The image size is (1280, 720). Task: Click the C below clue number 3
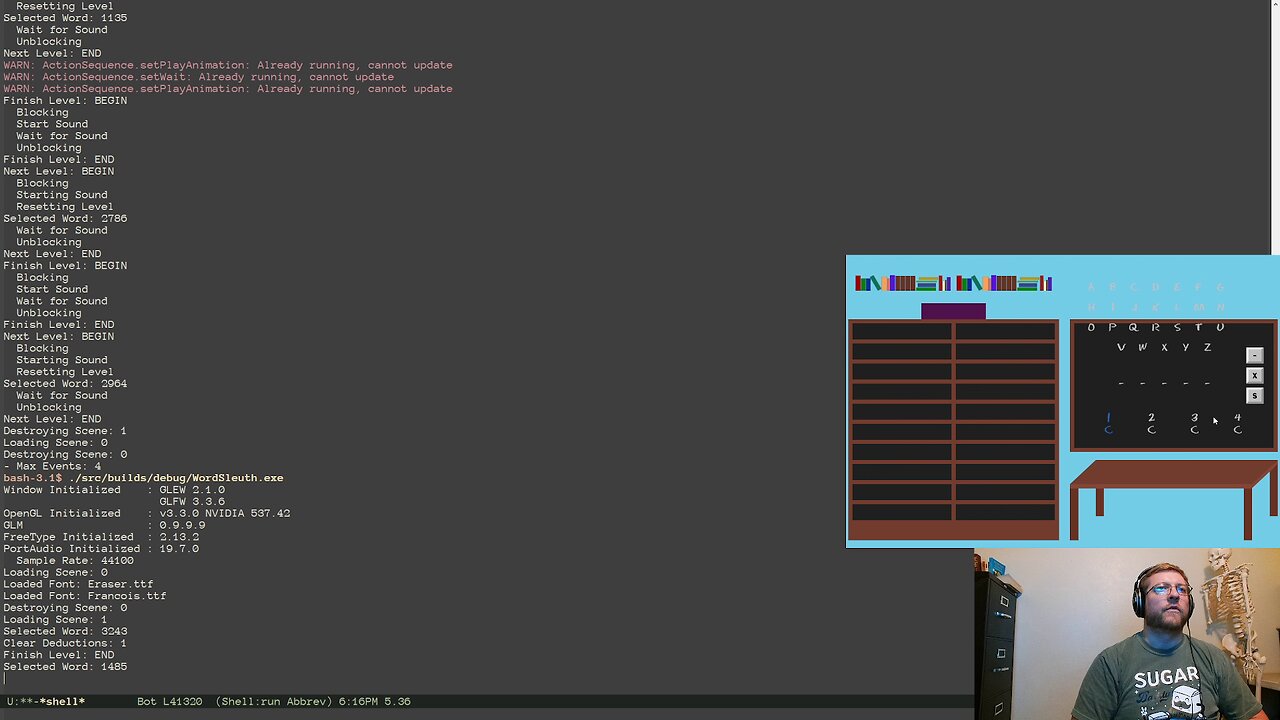pos(1195,429)
